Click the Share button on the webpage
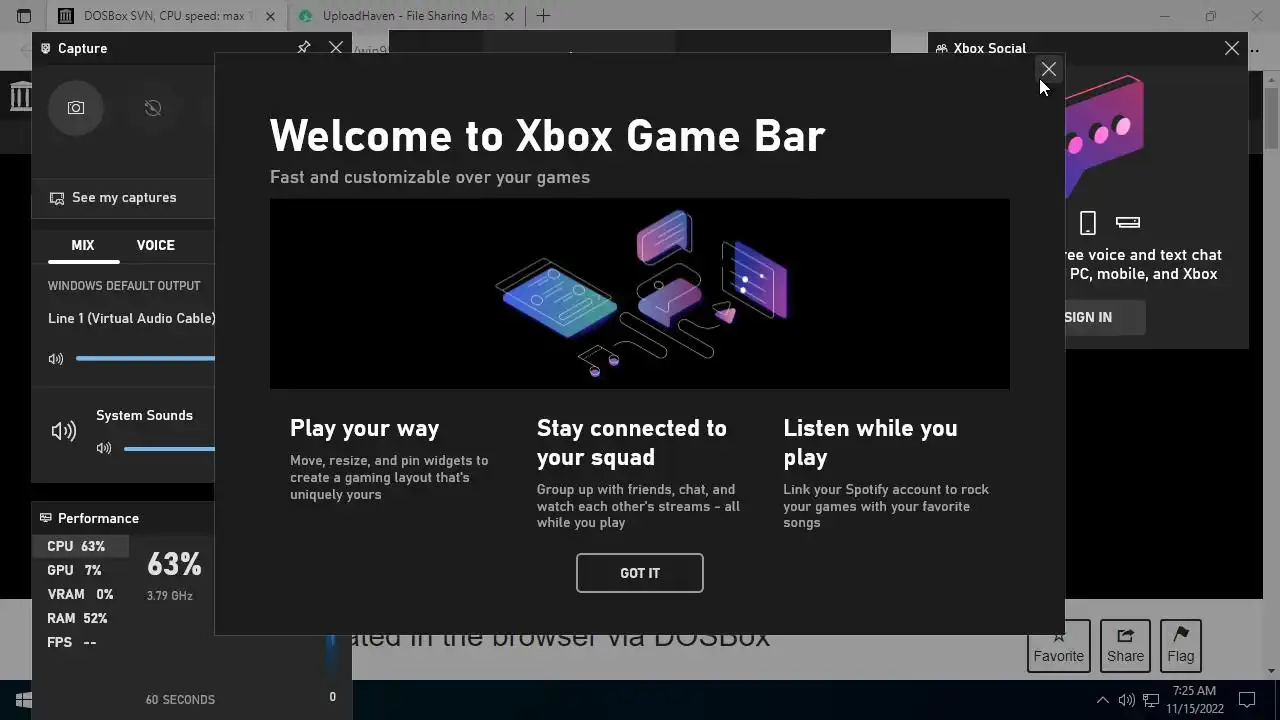 [1125, 646]
